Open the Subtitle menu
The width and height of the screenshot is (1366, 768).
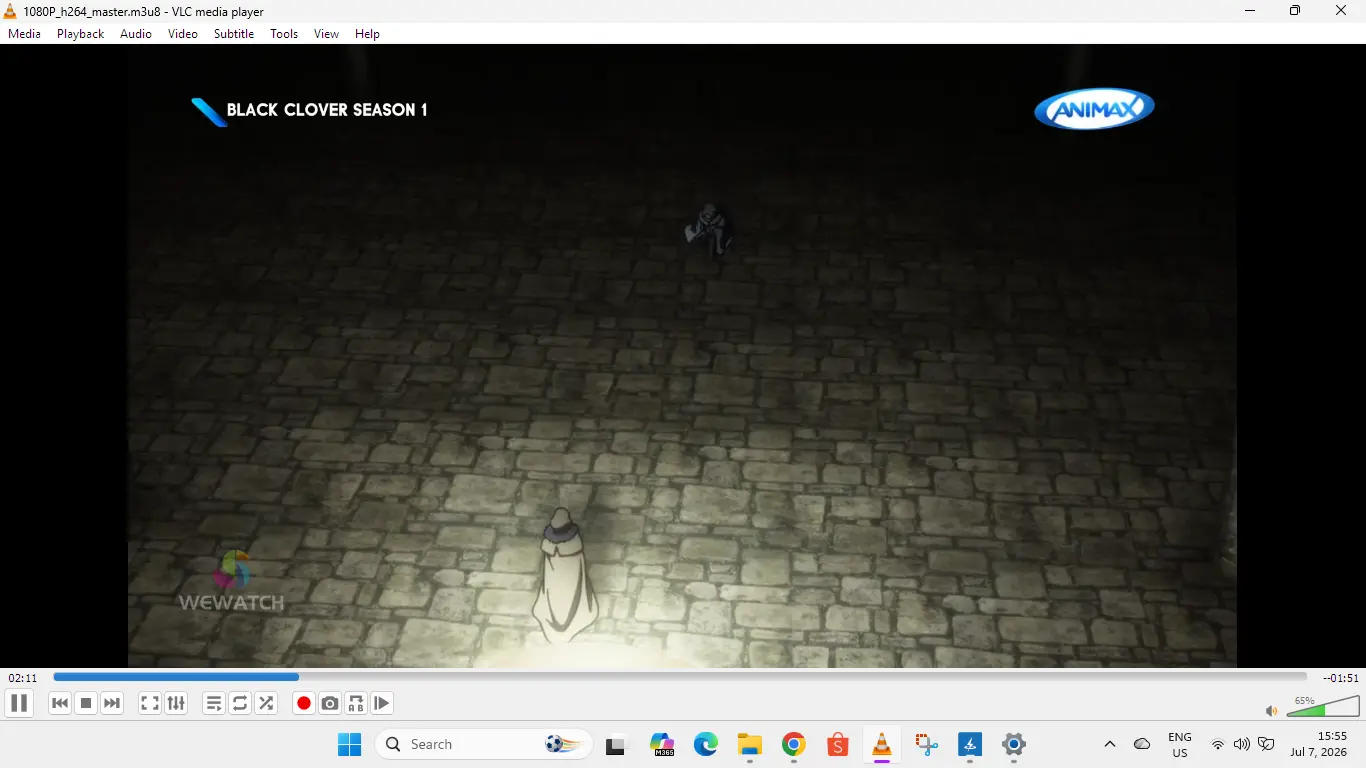coord(234,34)
